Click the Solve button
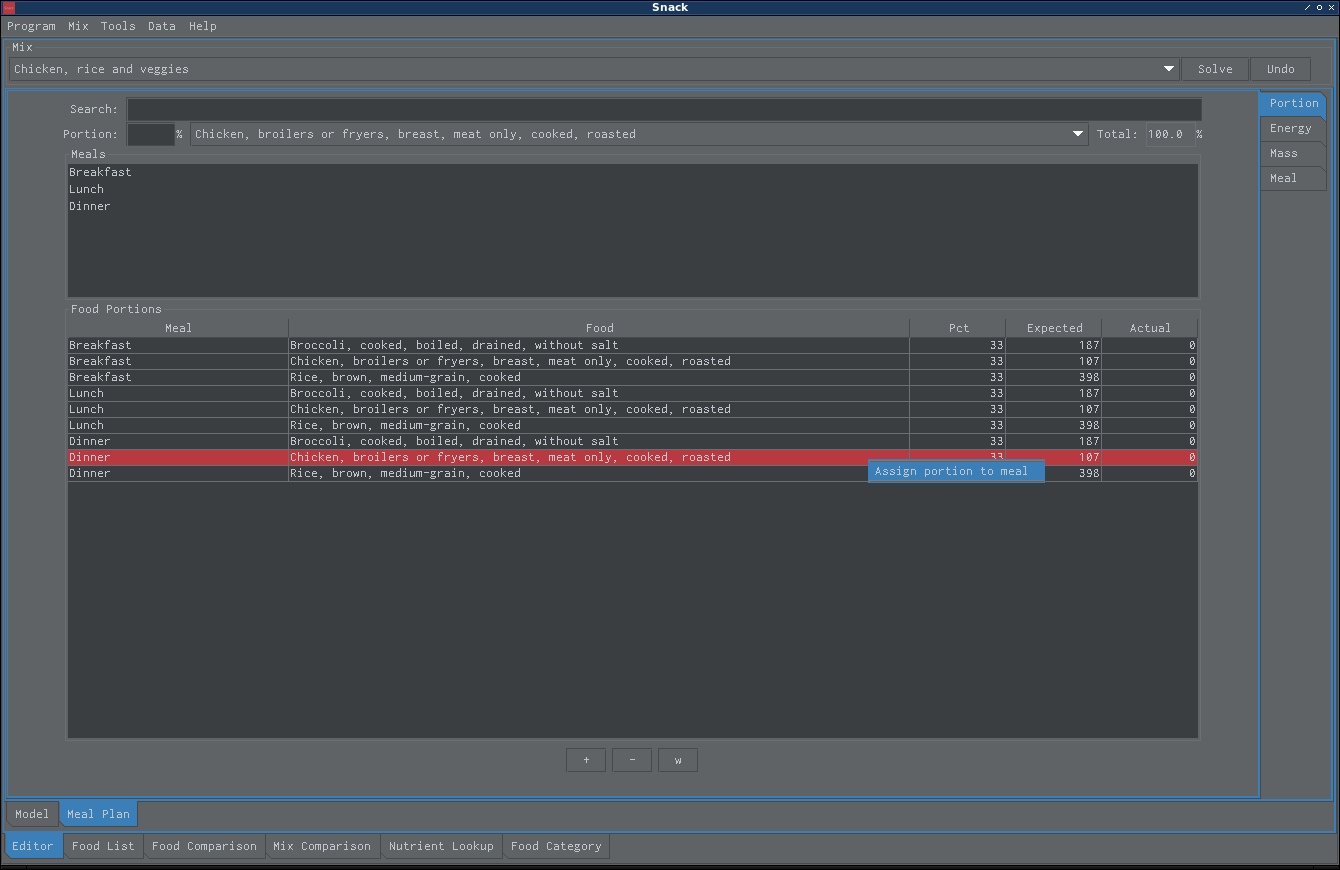 (1215, 69)
